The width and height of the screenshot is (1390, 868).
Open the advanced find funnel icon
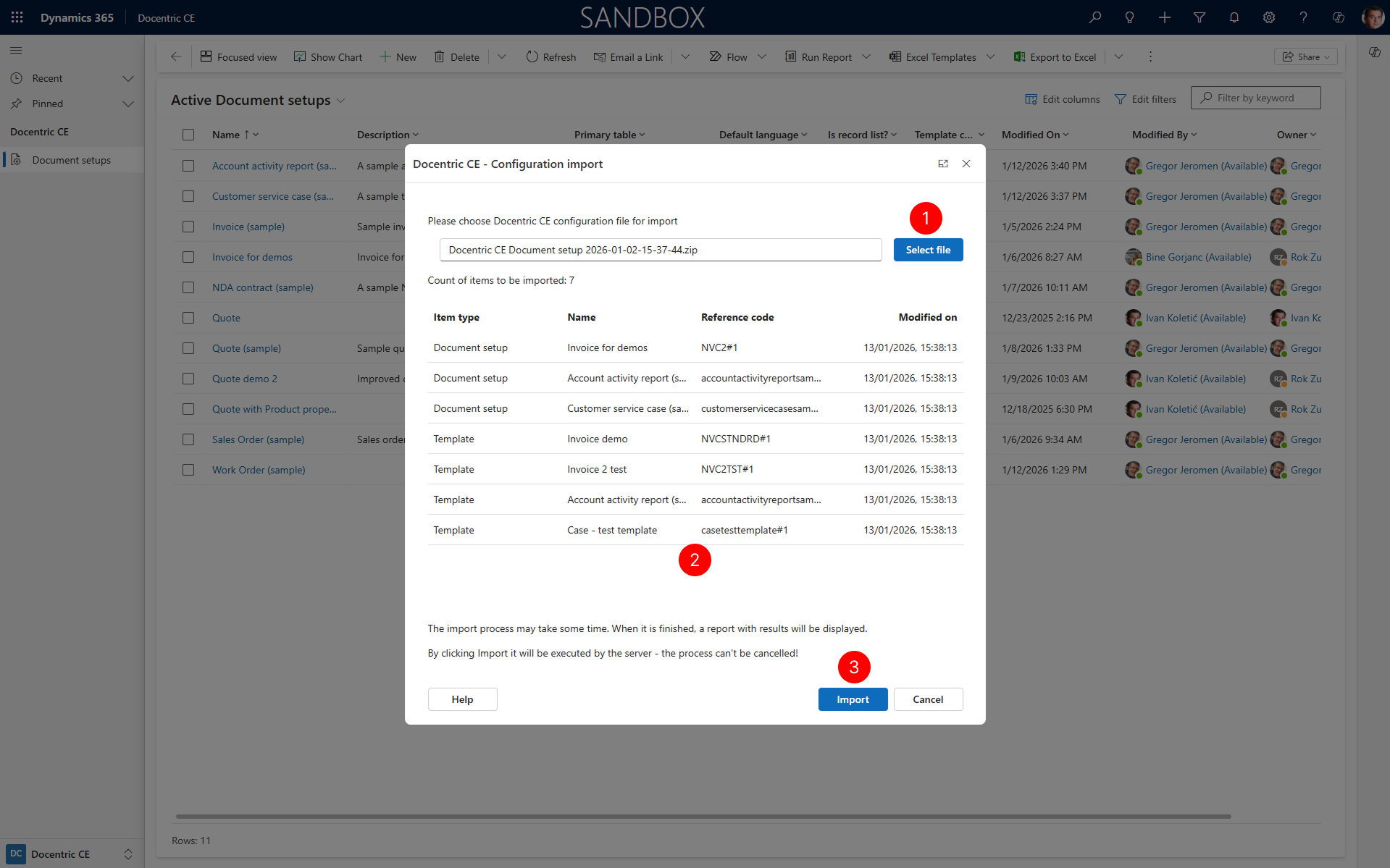point(1199,17)
